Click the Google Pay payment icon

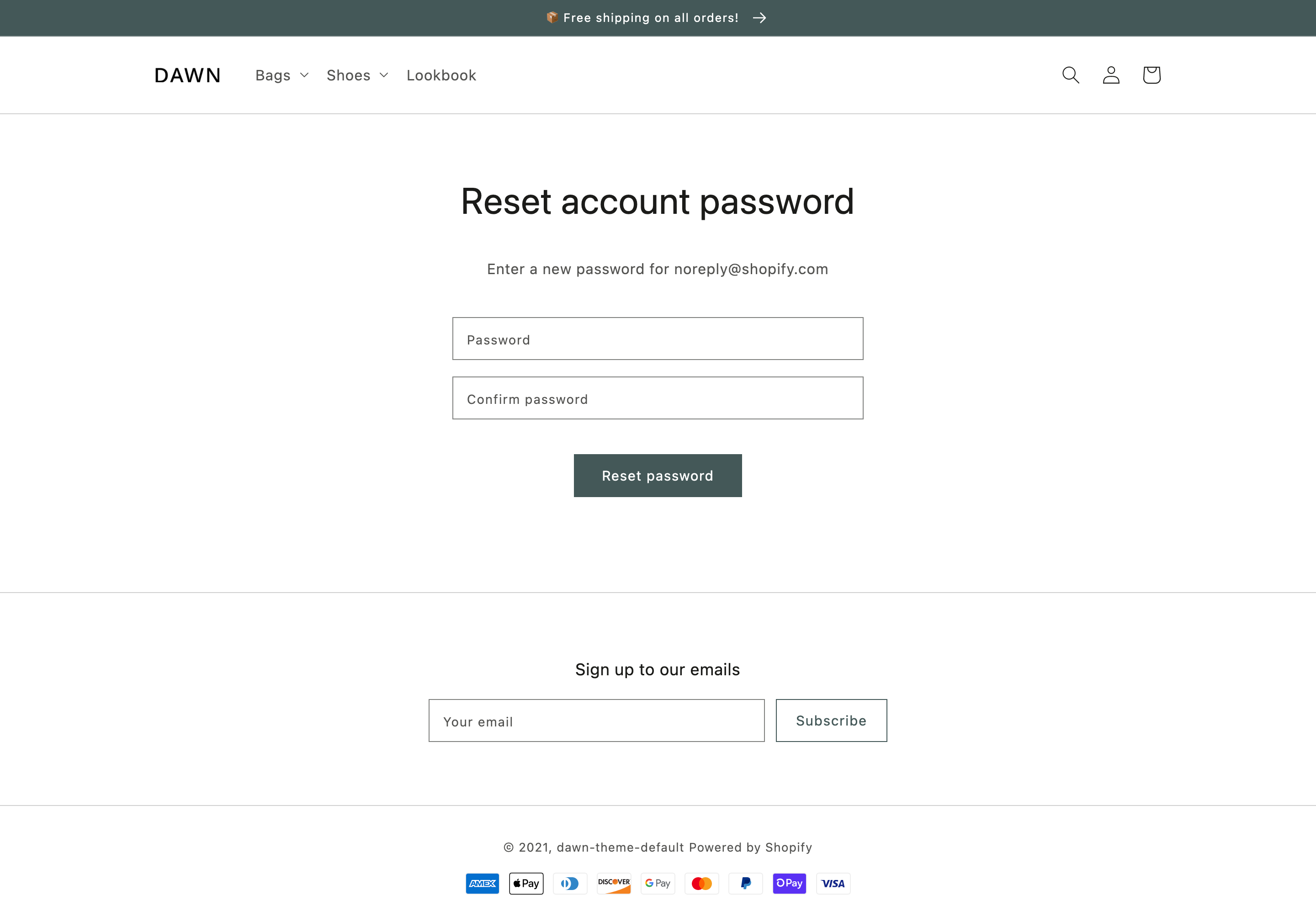point(658,883)
